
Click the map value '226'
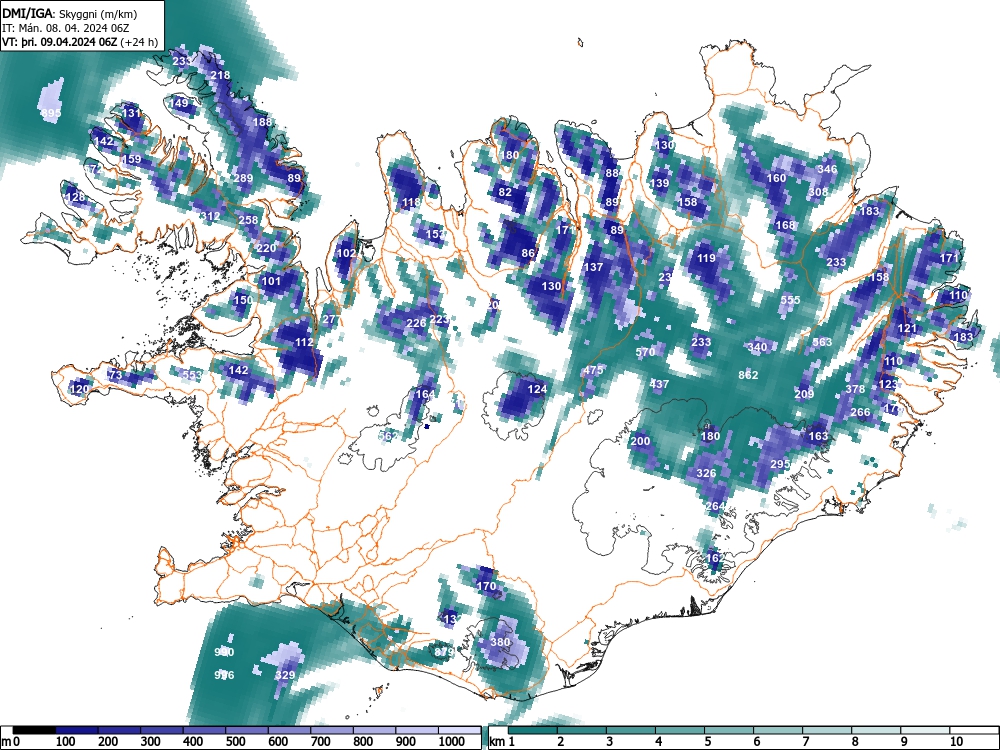point(416,323)
